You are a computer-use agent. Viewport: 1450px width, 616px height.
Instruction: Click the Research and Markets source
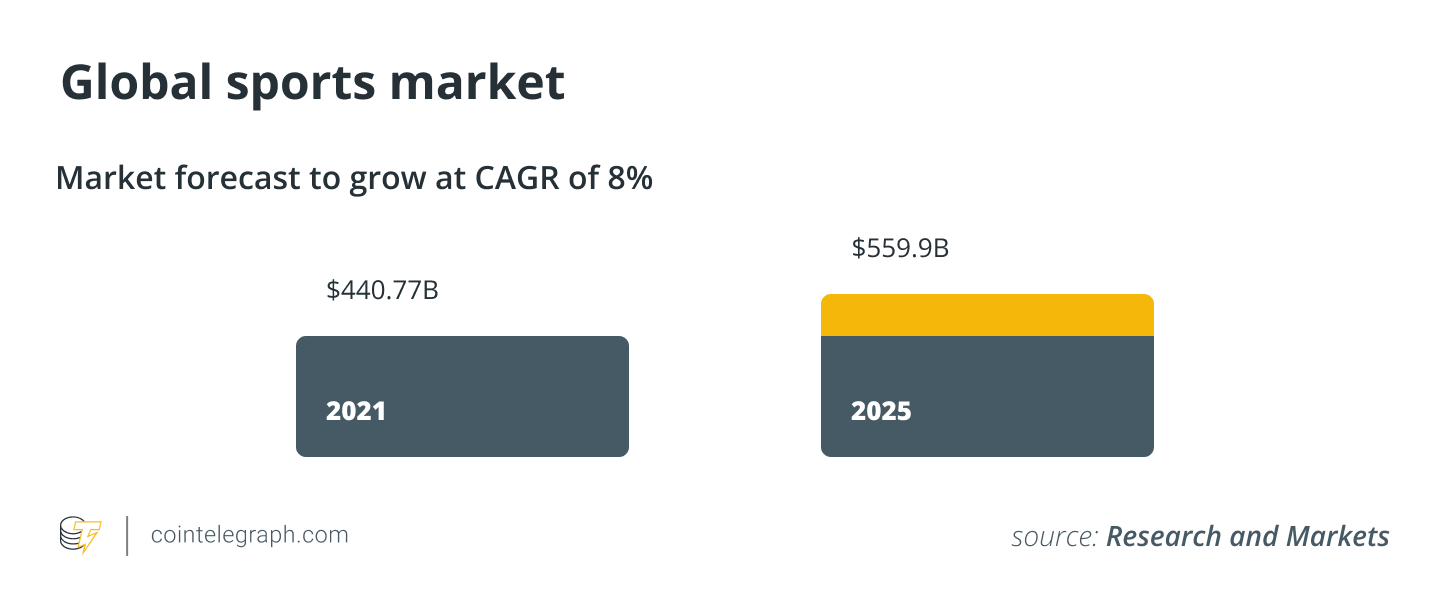pyautogui.click(x=1247, y=536)
